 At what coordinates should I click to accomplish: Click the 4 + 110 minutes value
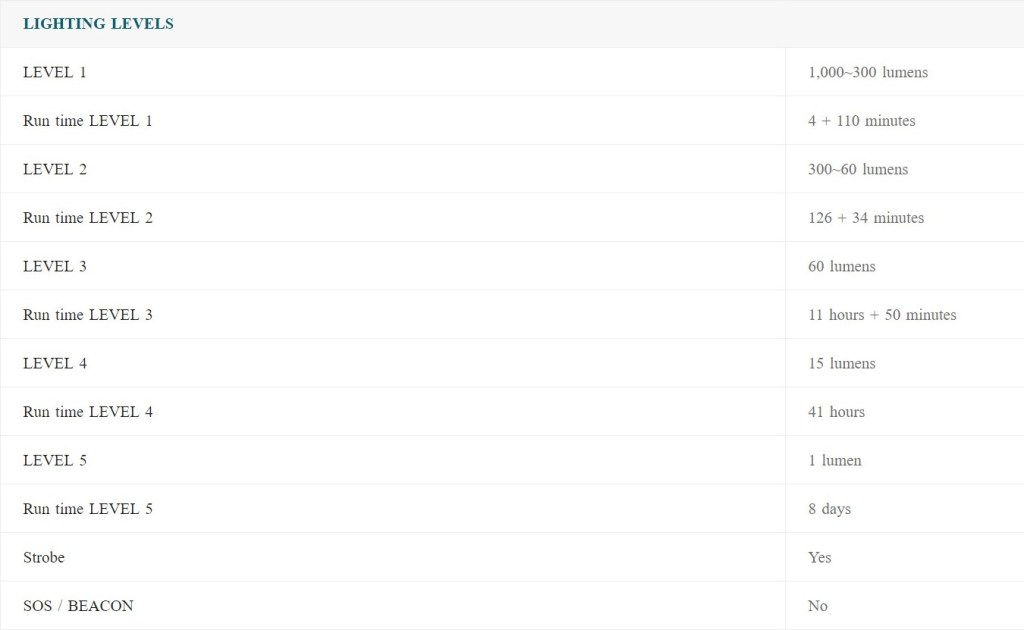[x=862, y=121]
